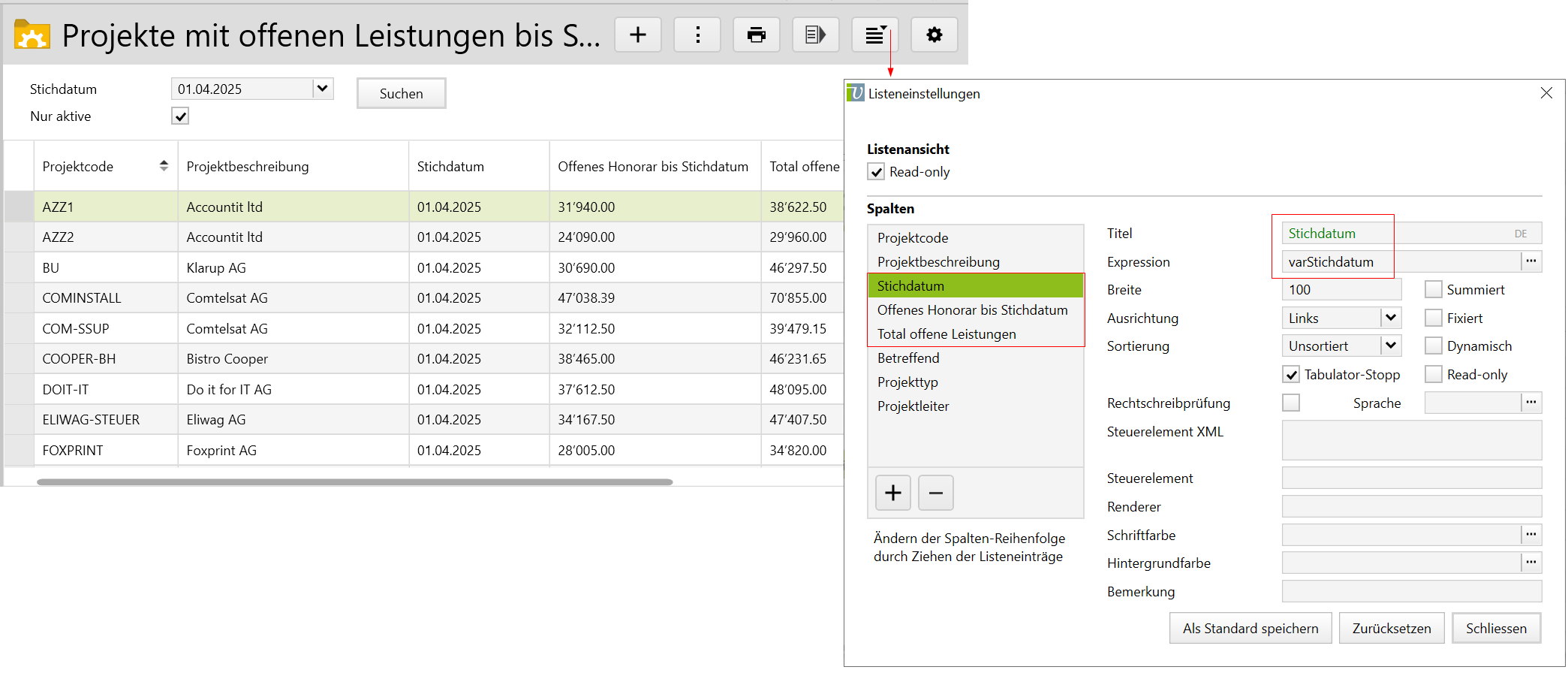Select Offenes Honorar bis Stichdatum column entry
Viewport: 1568px width, 679px height.
[972, 310]
